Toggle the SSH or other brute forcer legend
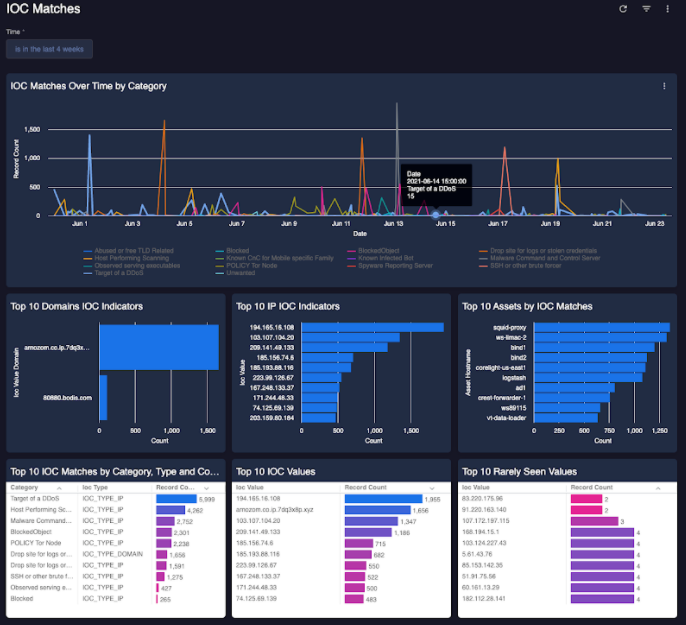The width and height of the screenshot is (686, 625). (520, 265)
